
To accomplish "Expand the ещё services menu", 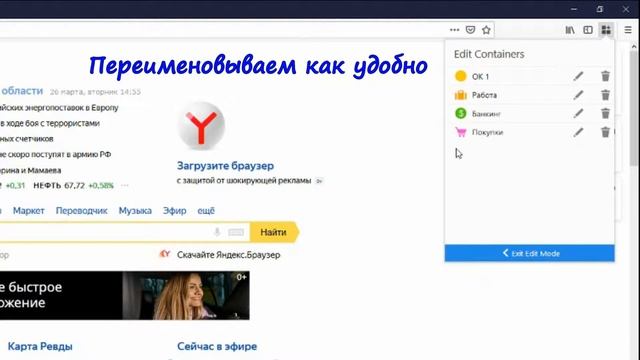I will pos(206,211).
